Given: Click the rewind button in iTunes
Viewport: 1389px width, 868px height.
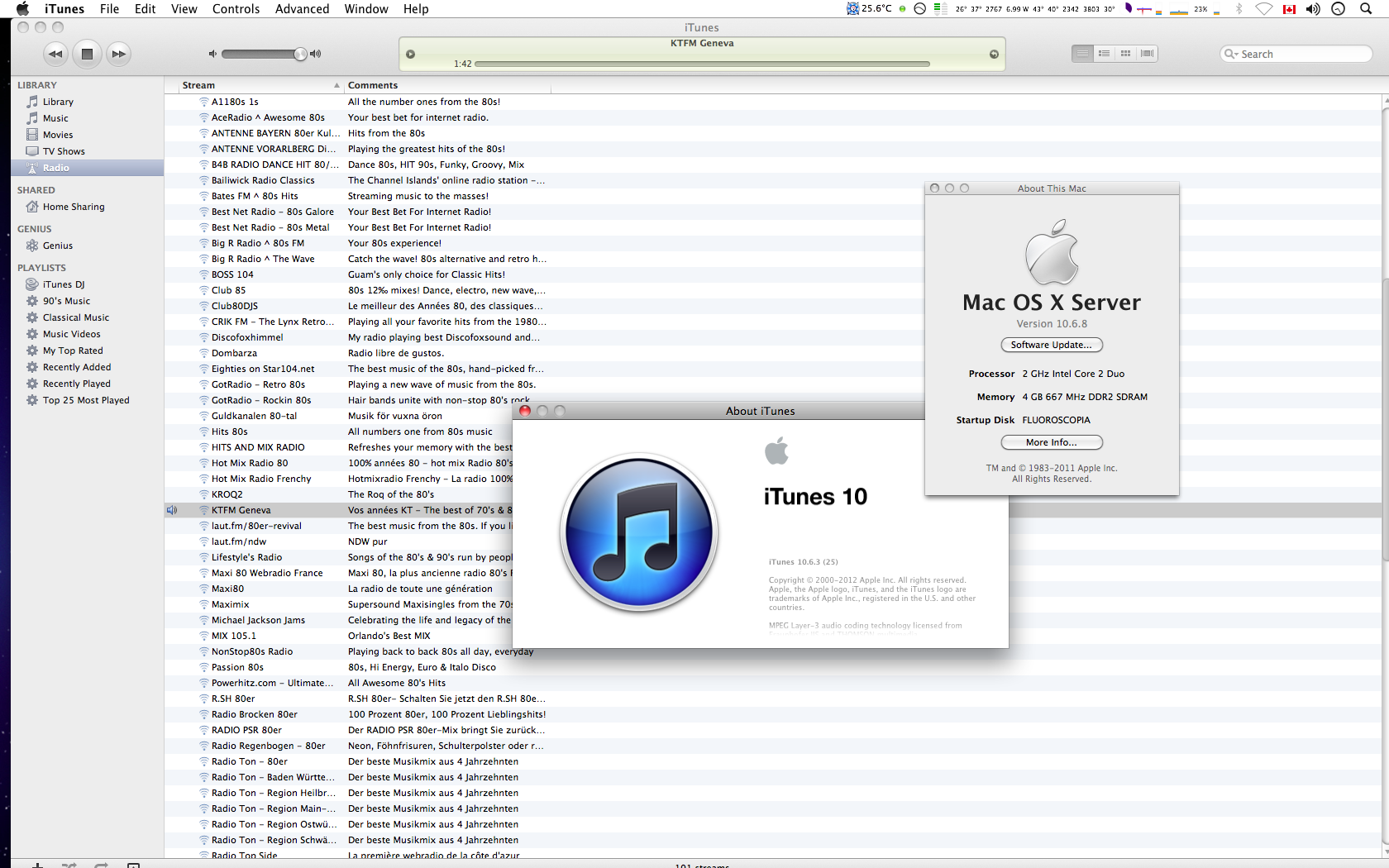Looking at the screenshot, I should [55, 54].
